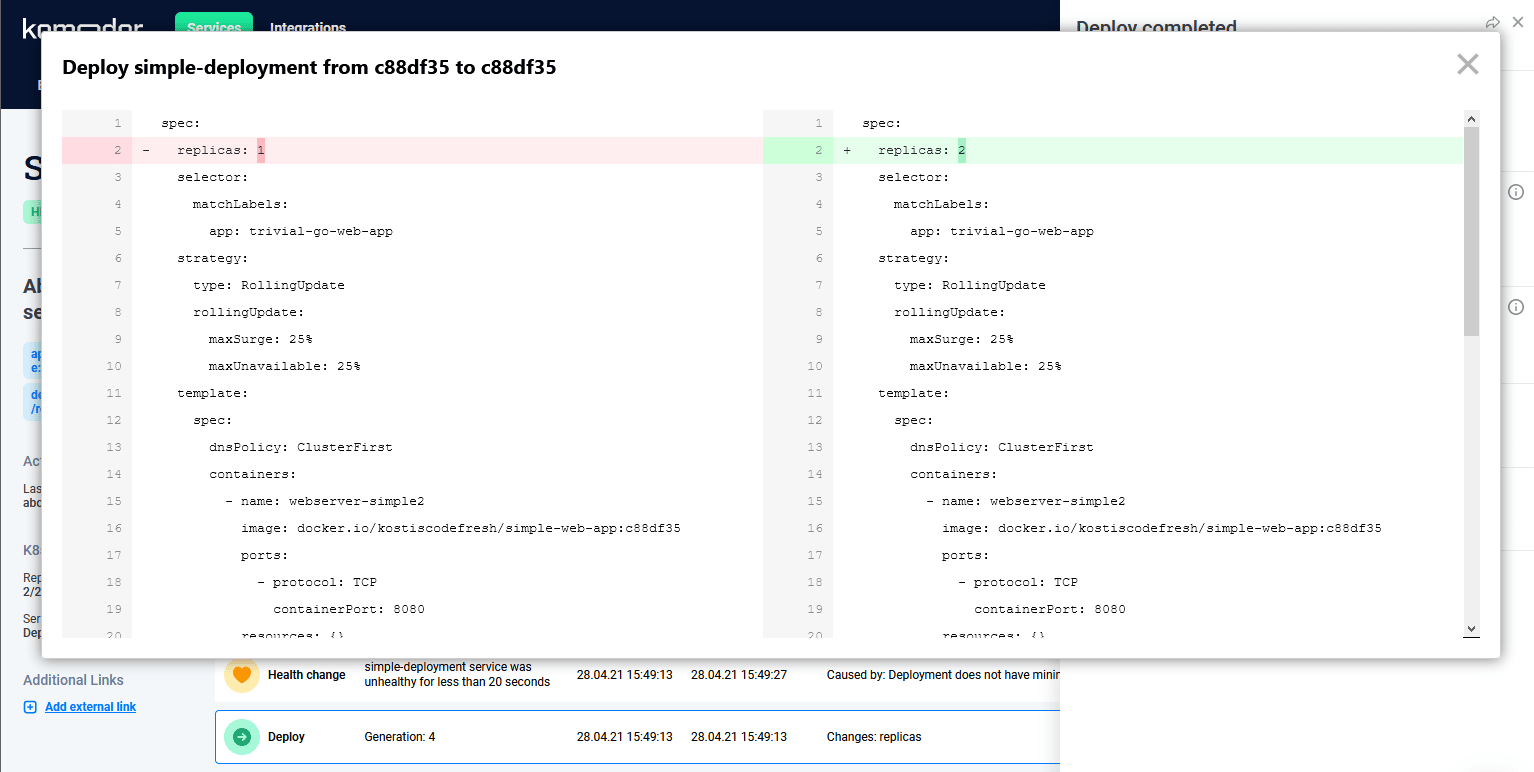Click the added line 'replicas: 2'
This screenshot has height=772, width=1534.
[x=921, y=150]
